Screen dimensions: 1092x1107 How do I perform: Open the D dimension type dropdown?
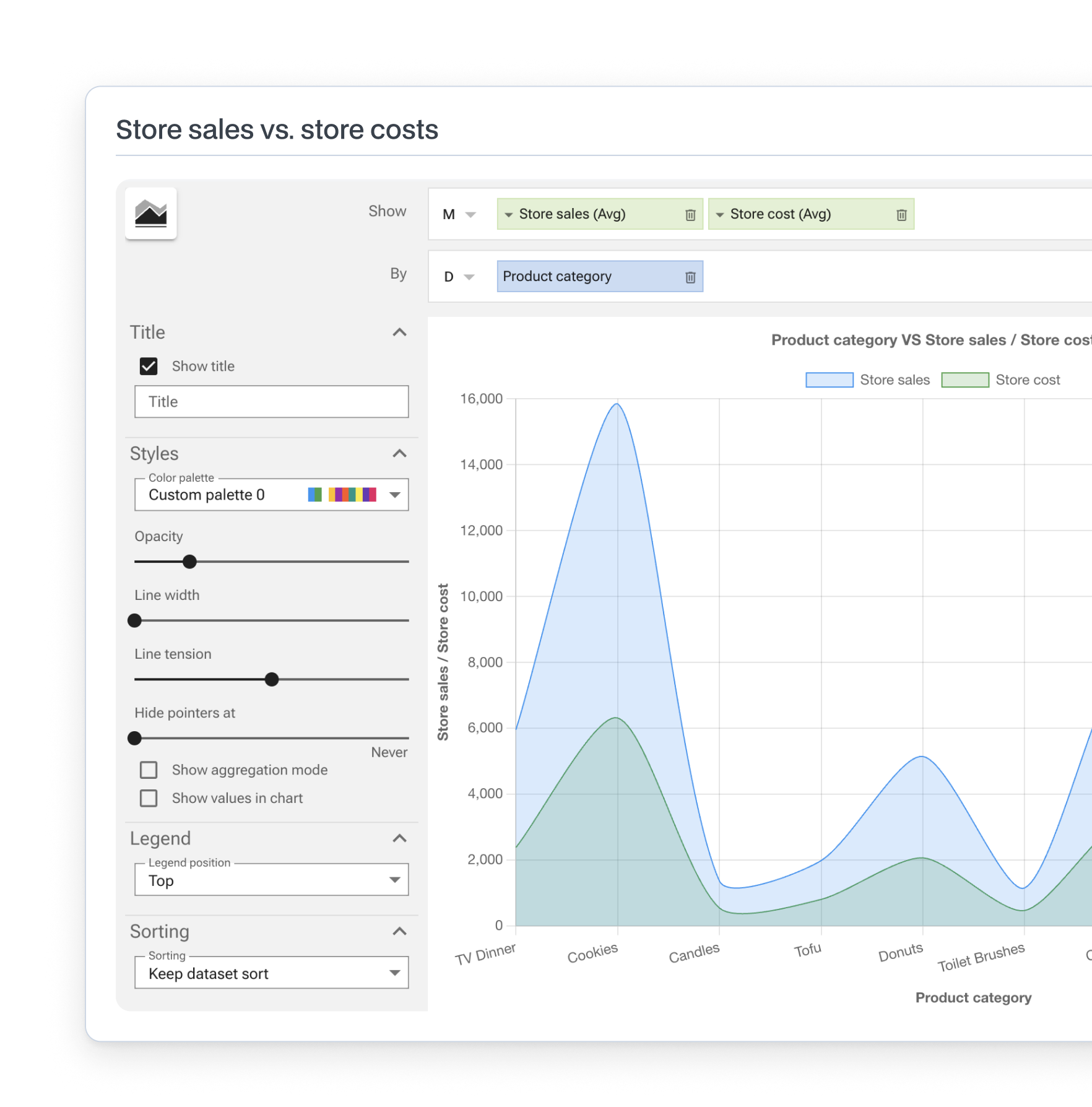coord(459,277)
